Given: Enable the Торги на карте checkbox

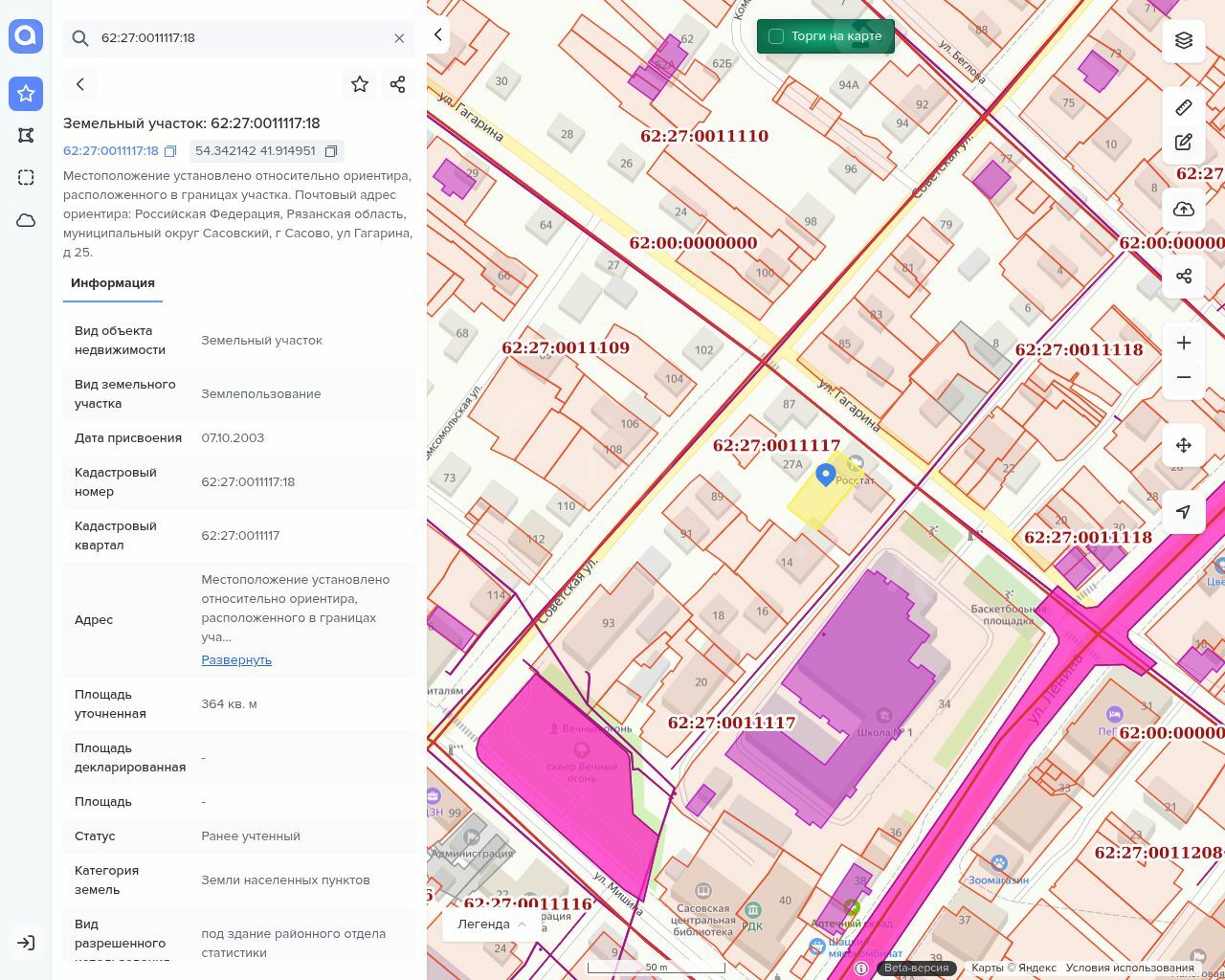Looking at the screenshot, I should click(x=776, y=36).
